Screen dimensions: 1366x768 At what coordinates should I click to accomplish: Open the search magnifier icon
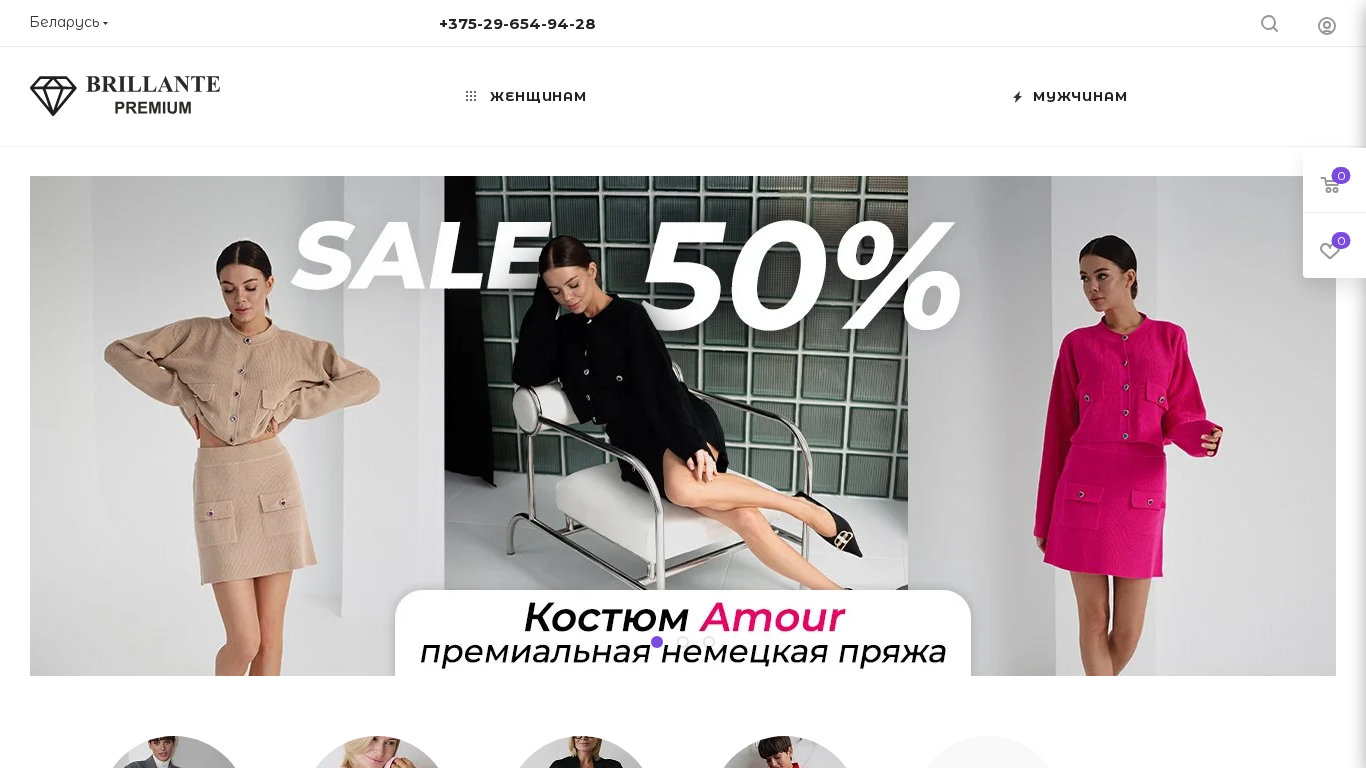(x=1269, y=24)
